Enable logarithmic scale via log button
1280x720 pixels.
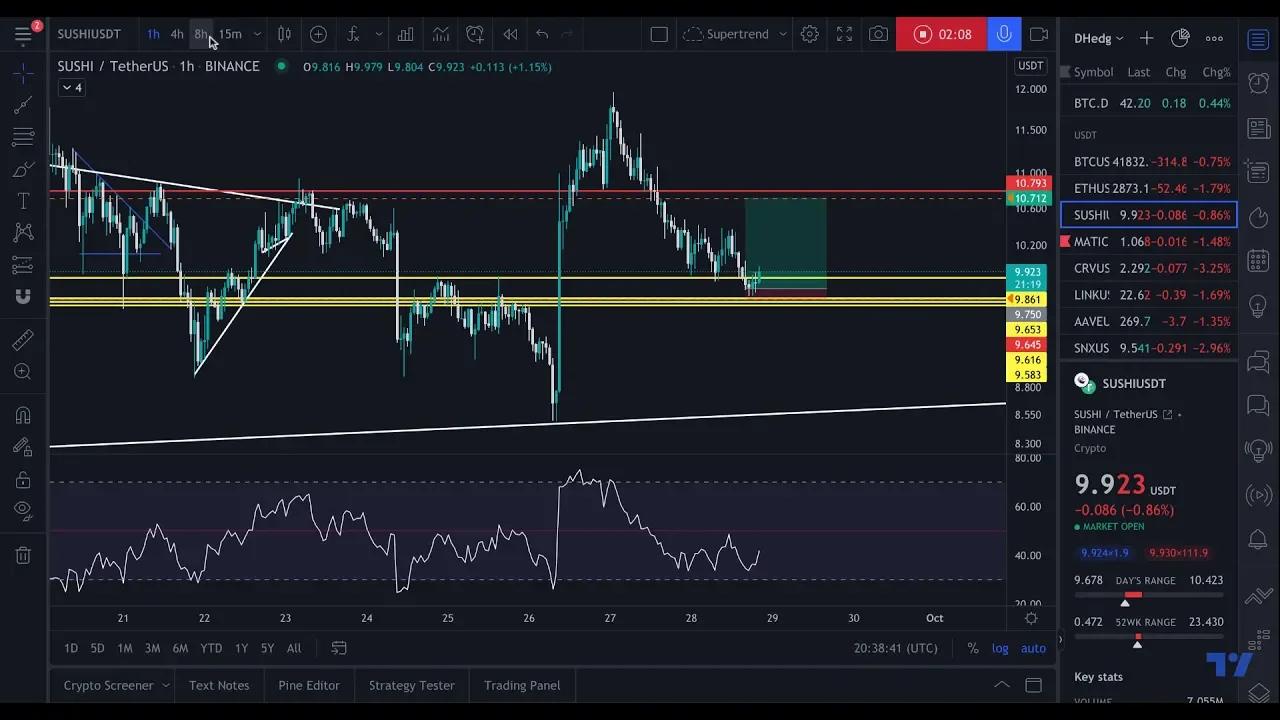tap(999, 648)
